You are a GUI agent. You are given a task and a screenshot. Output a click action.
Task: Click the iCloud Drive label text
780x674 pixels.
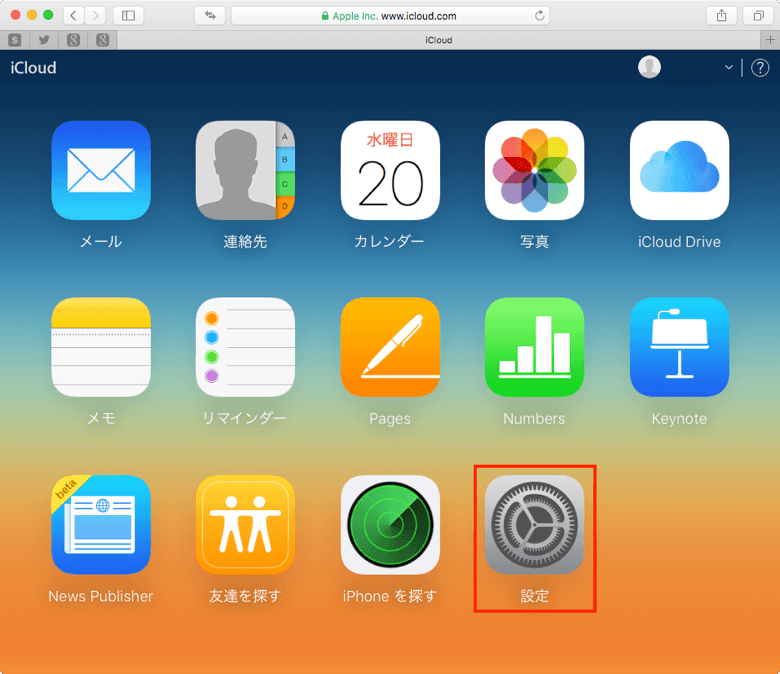click(x=679, y=242)
